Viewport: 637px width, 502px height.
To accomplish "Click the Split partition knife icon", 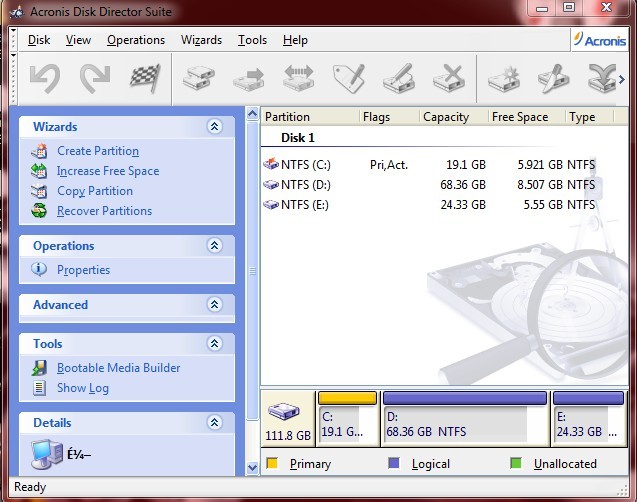I will (x=553, y=79).
